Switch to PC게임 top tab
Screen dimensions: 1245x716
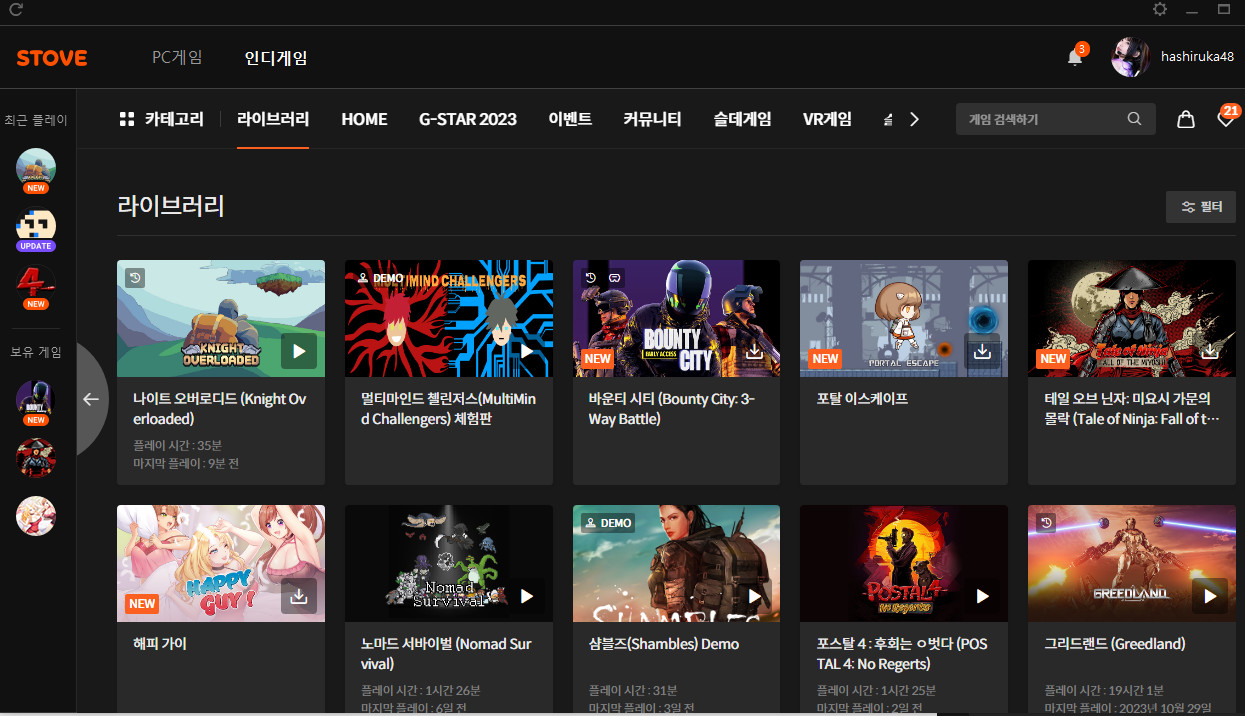(177, 58)
